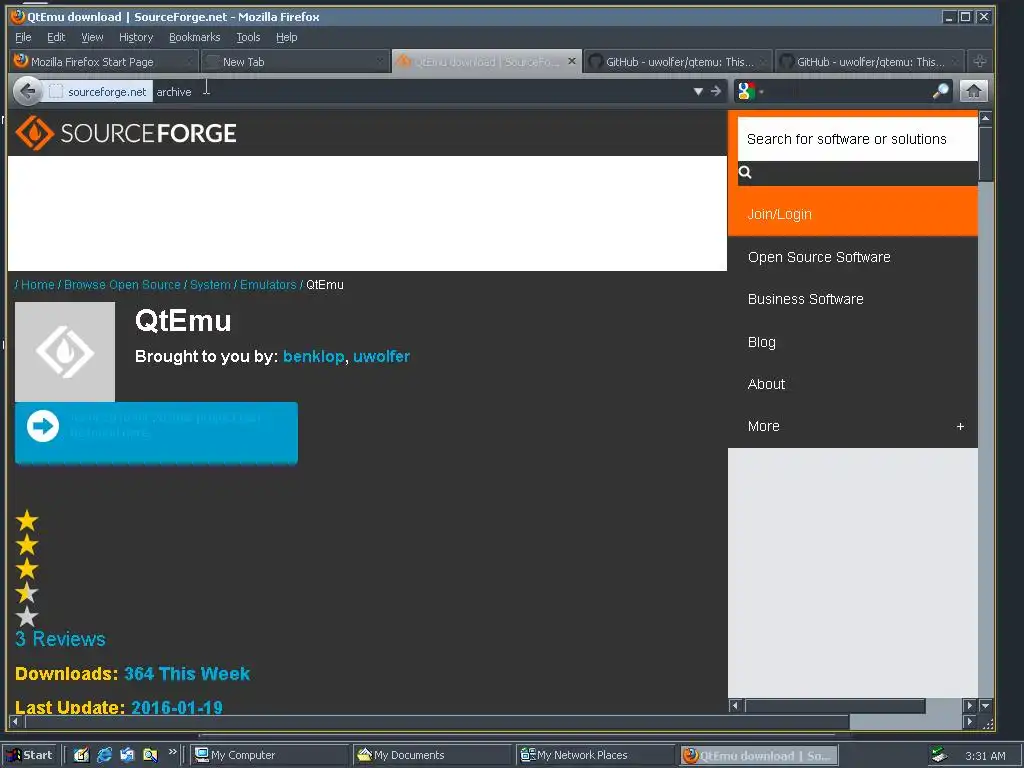Click the sidebar search magnifier icon

tap(745, 172)
